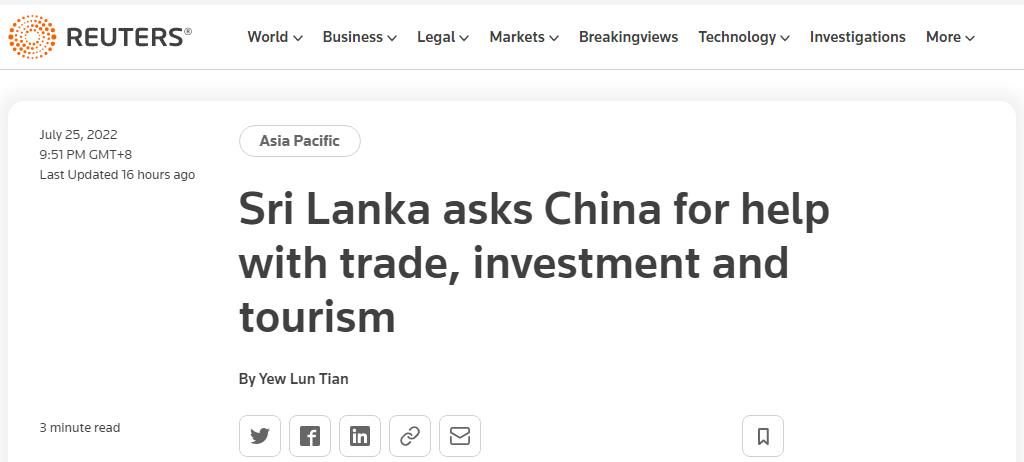Share article via email envelope icon
1024x462 pixels.
pos(460,436)
